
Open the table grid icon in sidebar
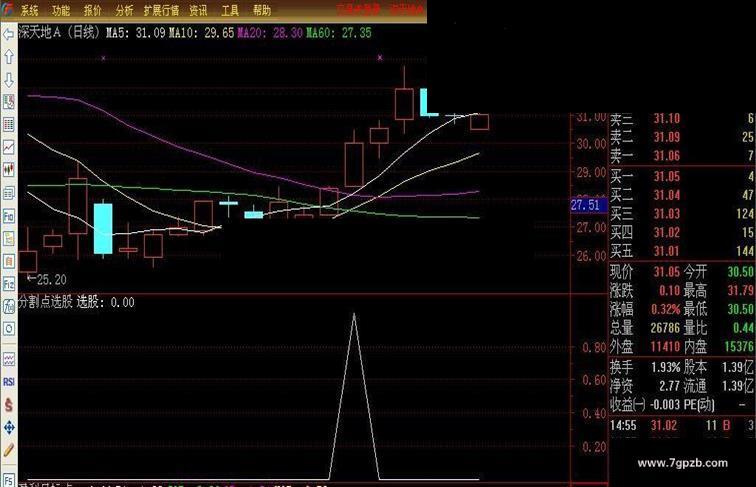pos(9,124)
